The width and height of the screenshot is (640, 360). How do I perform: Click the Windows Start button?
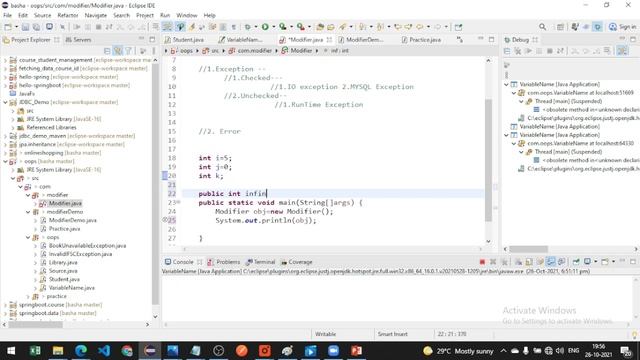11,351
